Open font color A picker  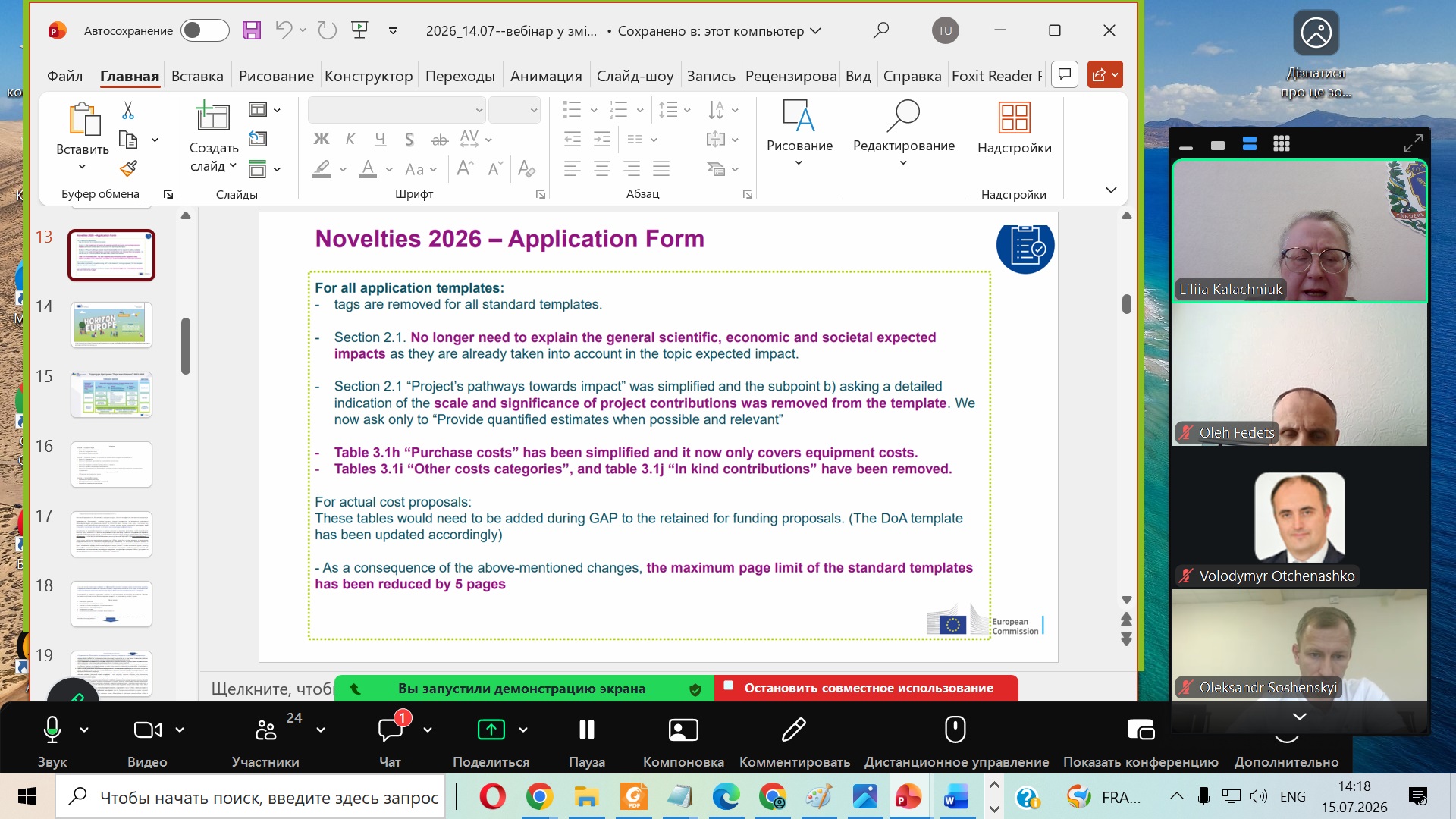(x=368, y=168)
